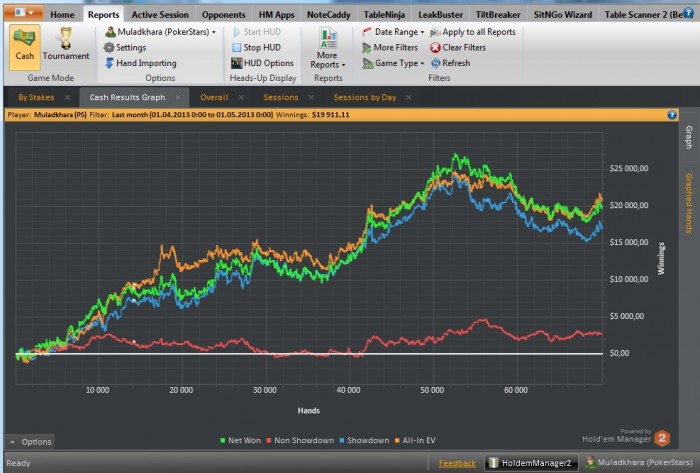Image resolution: width=700 pixels, height=473 pixels.
Task: Click the Ready status text
Action: [18, 463]
